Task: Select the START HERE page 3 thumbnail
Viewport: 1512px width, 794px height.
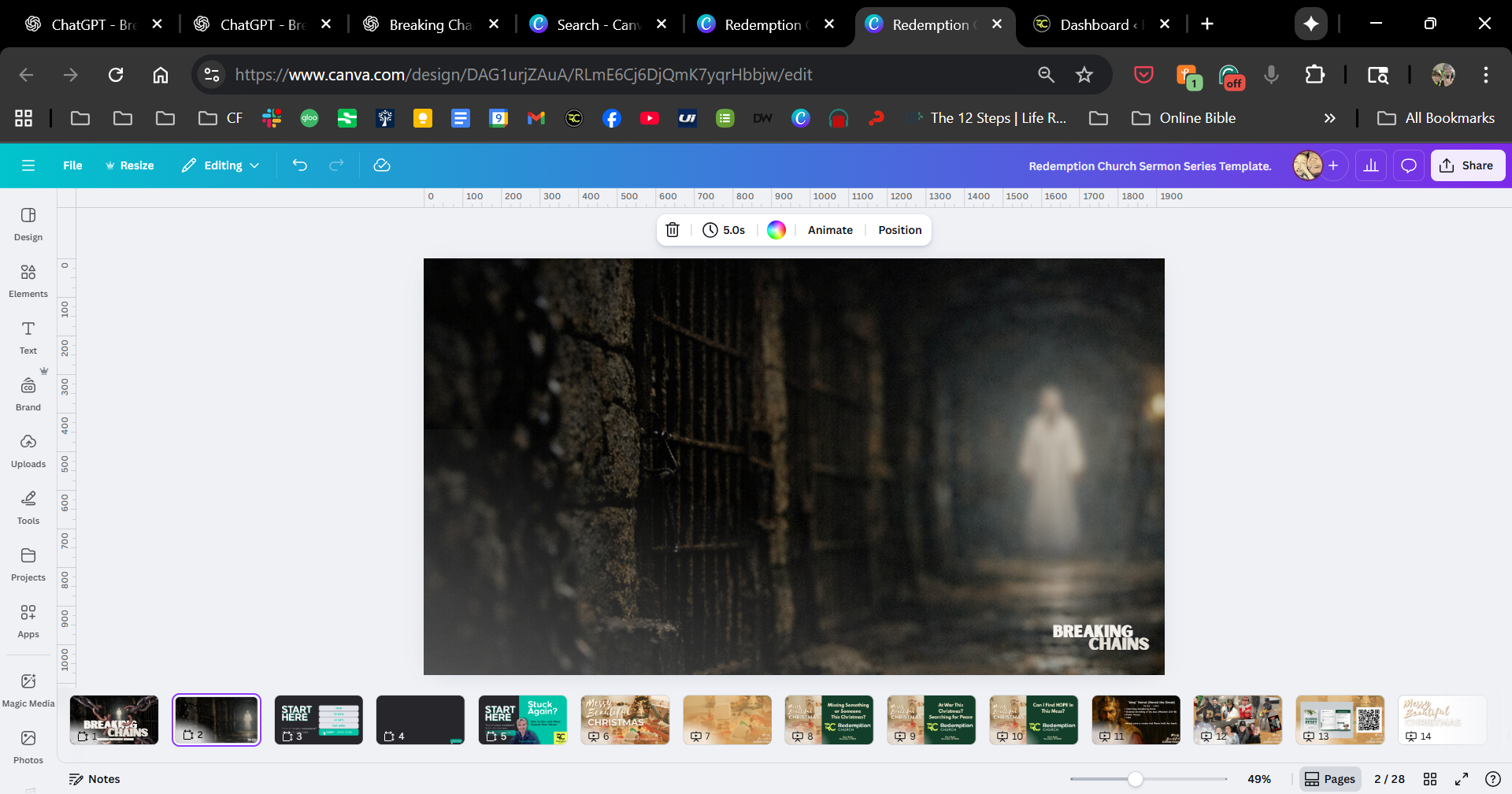Action: (x=318, y=719)
